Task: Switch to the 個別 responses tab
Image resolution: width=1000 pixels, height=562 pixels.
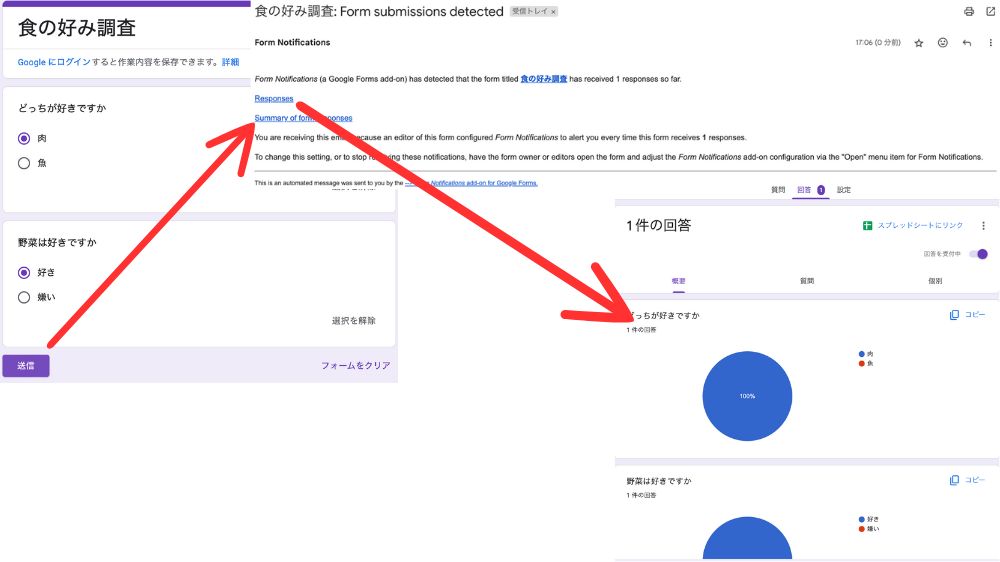Action: [934, 281]
